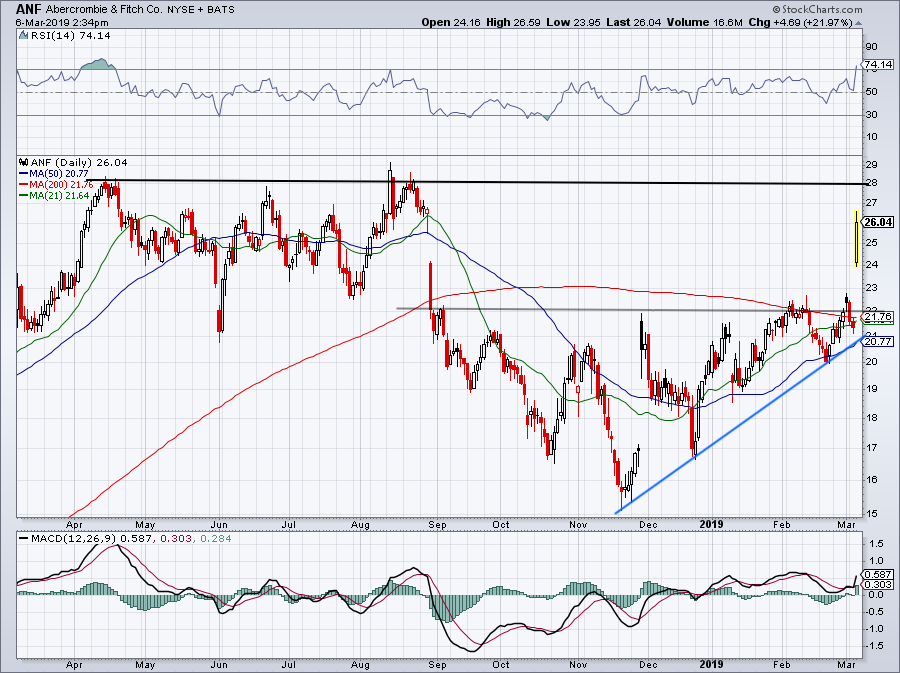Select the Open 24.16 value
900x673 pixels.
coord(452,22)
